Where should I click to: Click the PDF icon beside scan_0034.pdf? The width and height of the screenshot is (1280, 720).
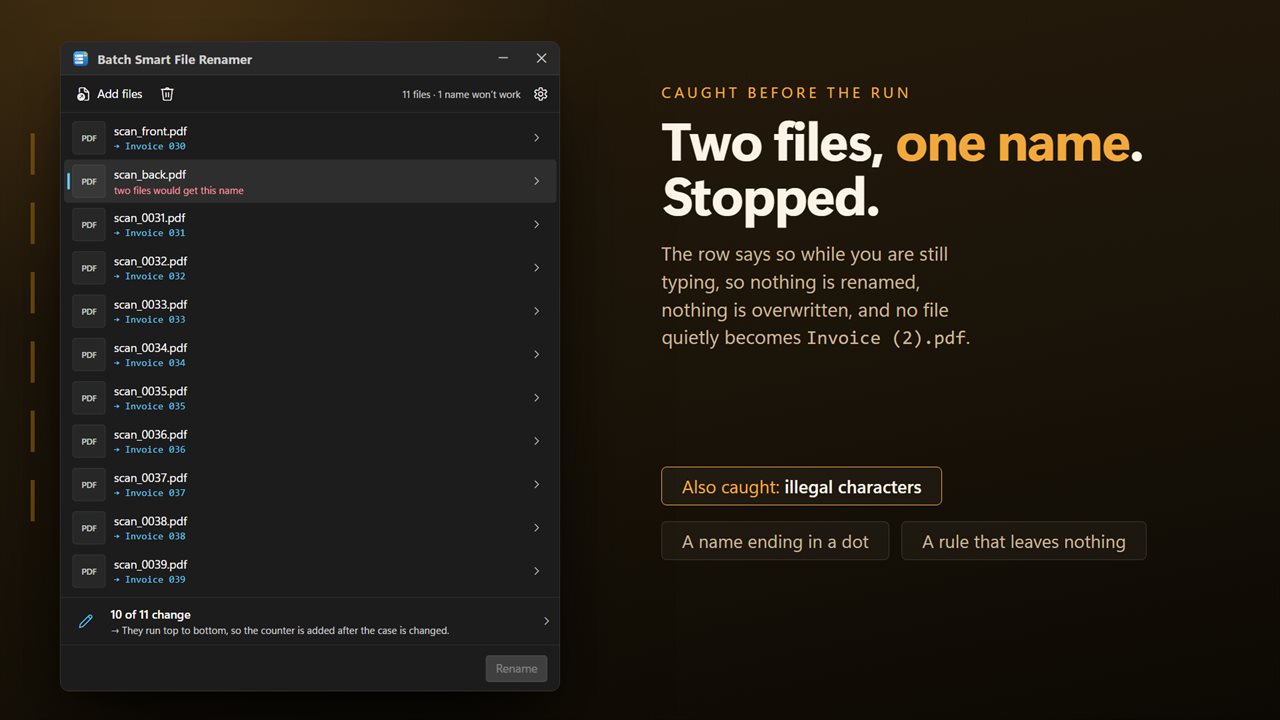(89, 355)
